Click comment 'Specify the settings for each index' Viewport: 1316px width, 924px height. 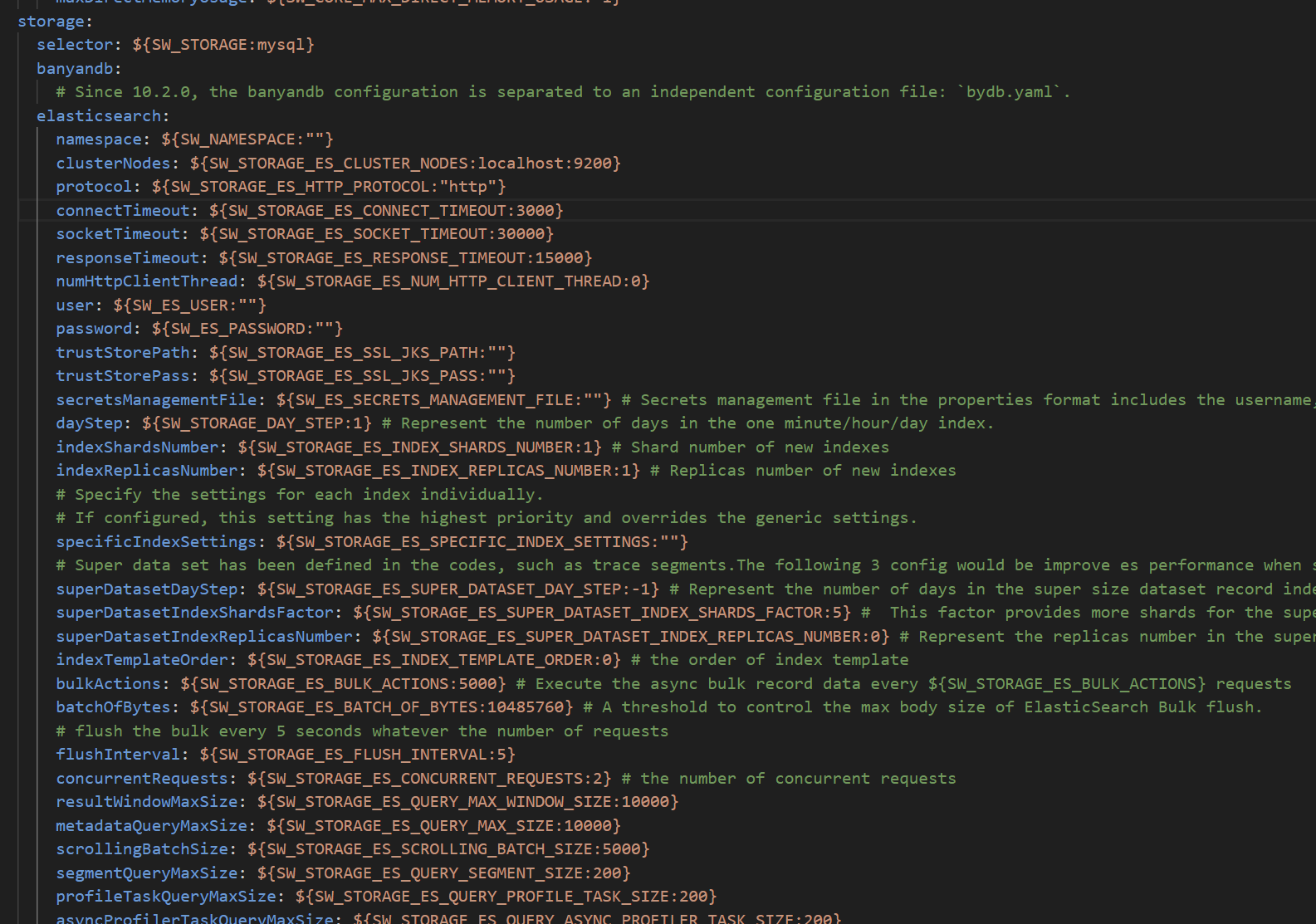[300, 494]
